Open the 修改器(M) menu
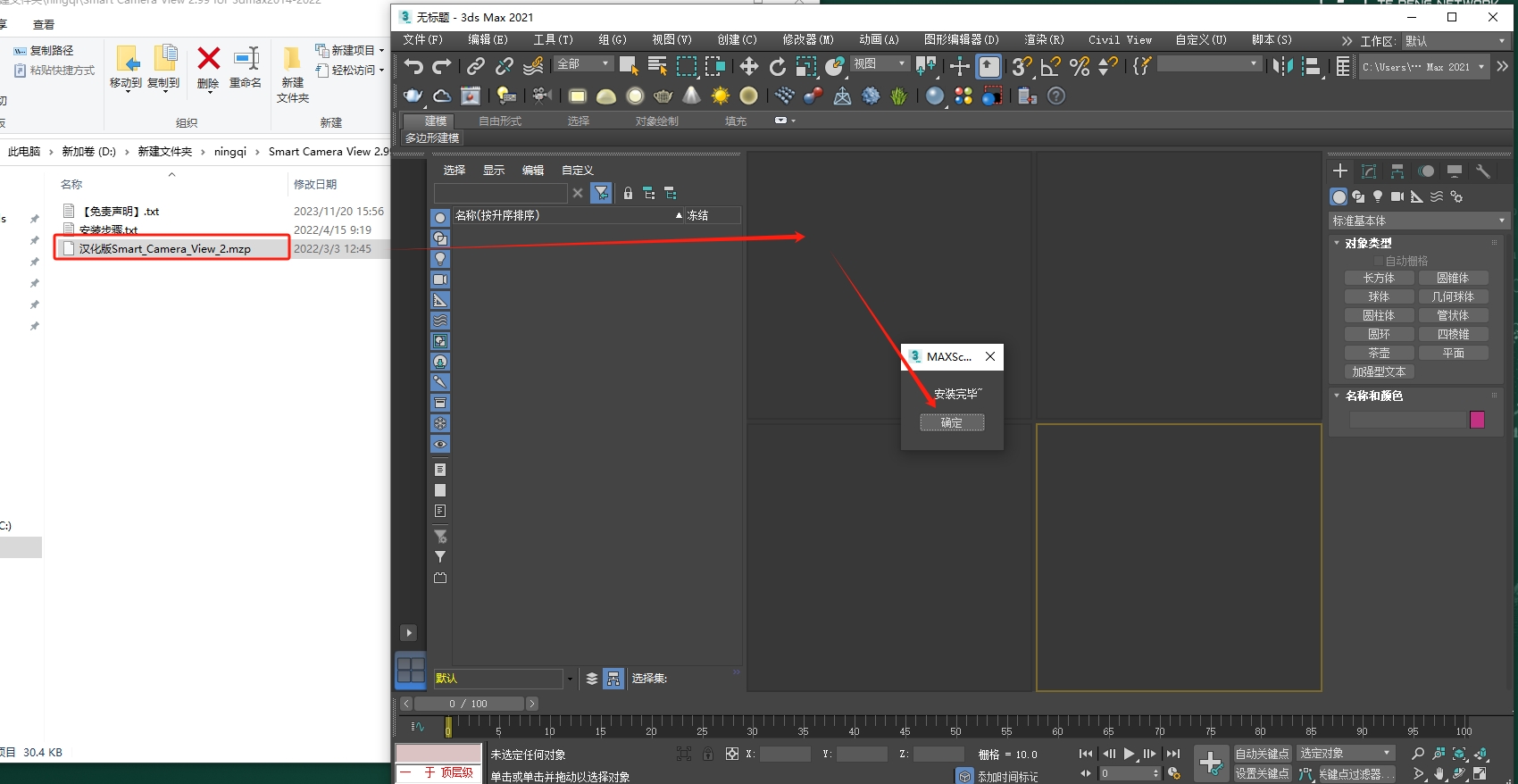Image resolution: width=1518 pixels, height=784 pixels. [807, 40]
